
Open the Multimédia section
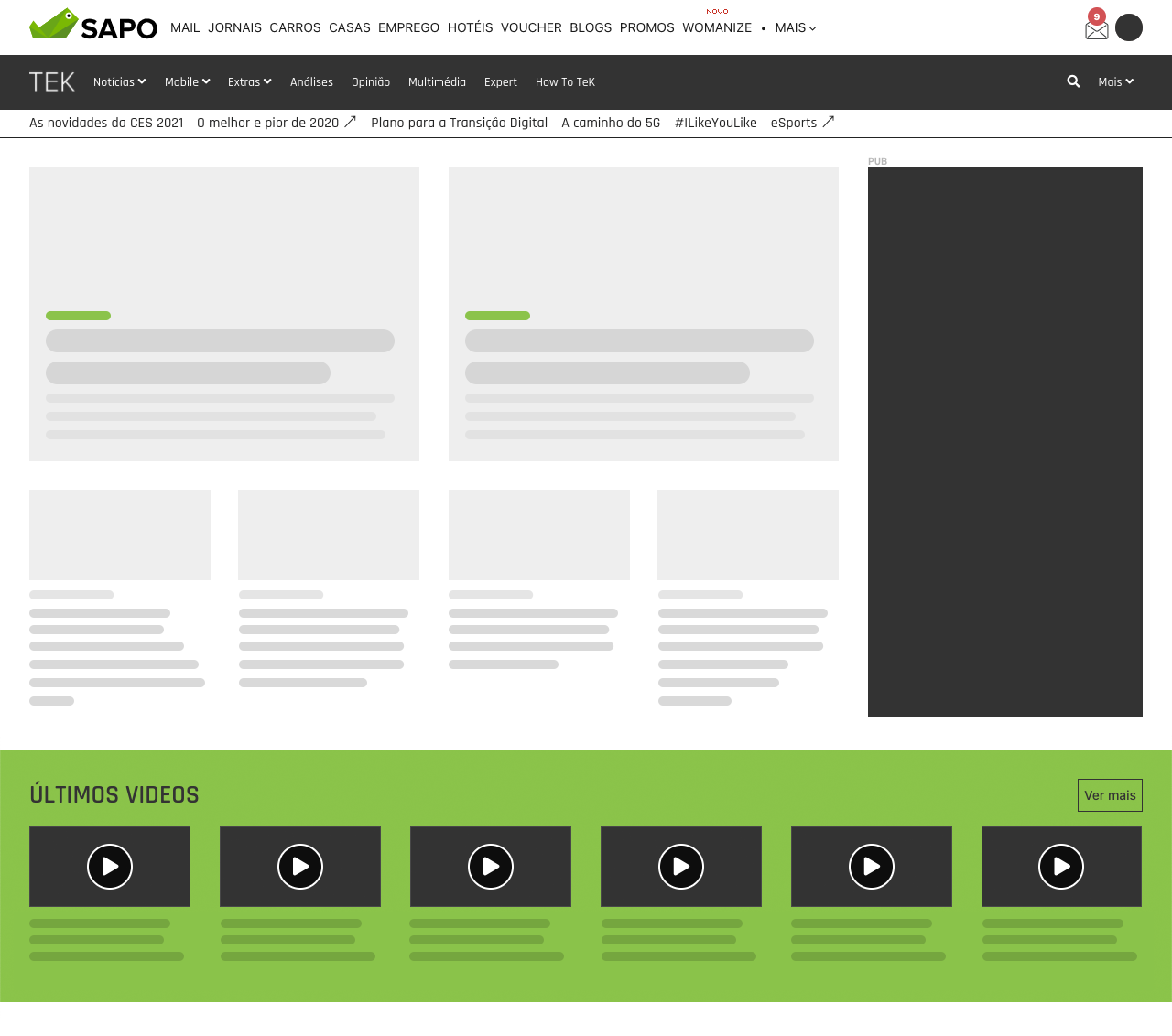click(x=437, y=81)
